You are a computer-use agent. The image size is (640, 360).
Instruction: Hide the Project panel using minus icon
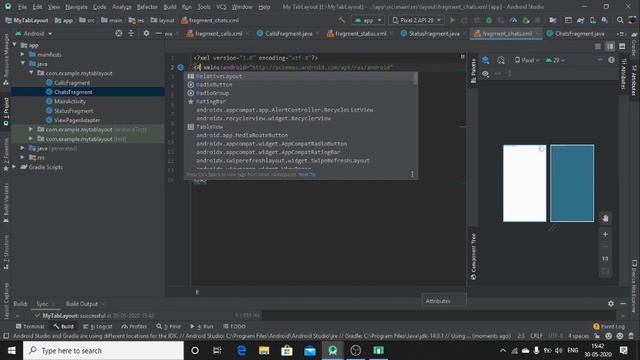[158, 33]
